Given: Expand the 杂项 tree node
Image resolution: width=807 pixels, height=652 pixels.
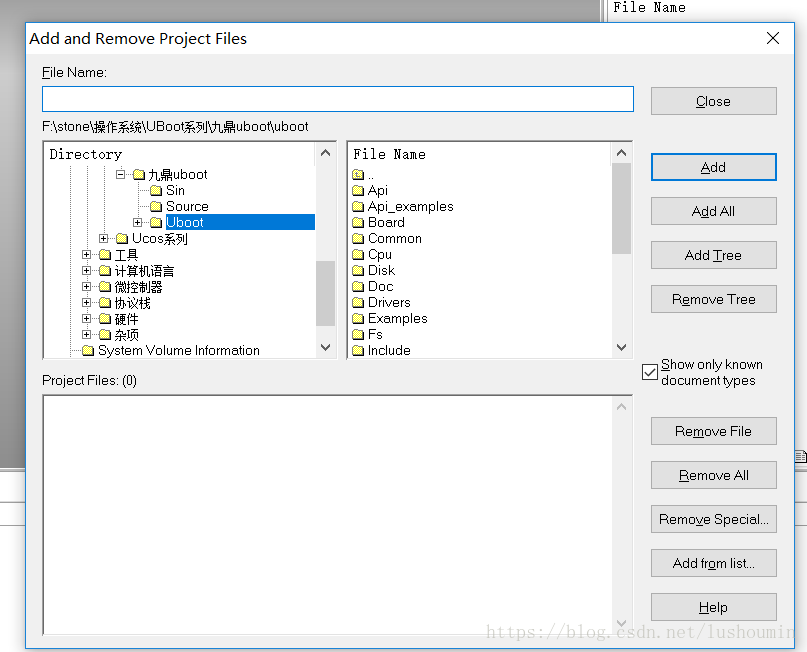Looking at the screenshot, I should pyautogui.click(x=86, y=334).
